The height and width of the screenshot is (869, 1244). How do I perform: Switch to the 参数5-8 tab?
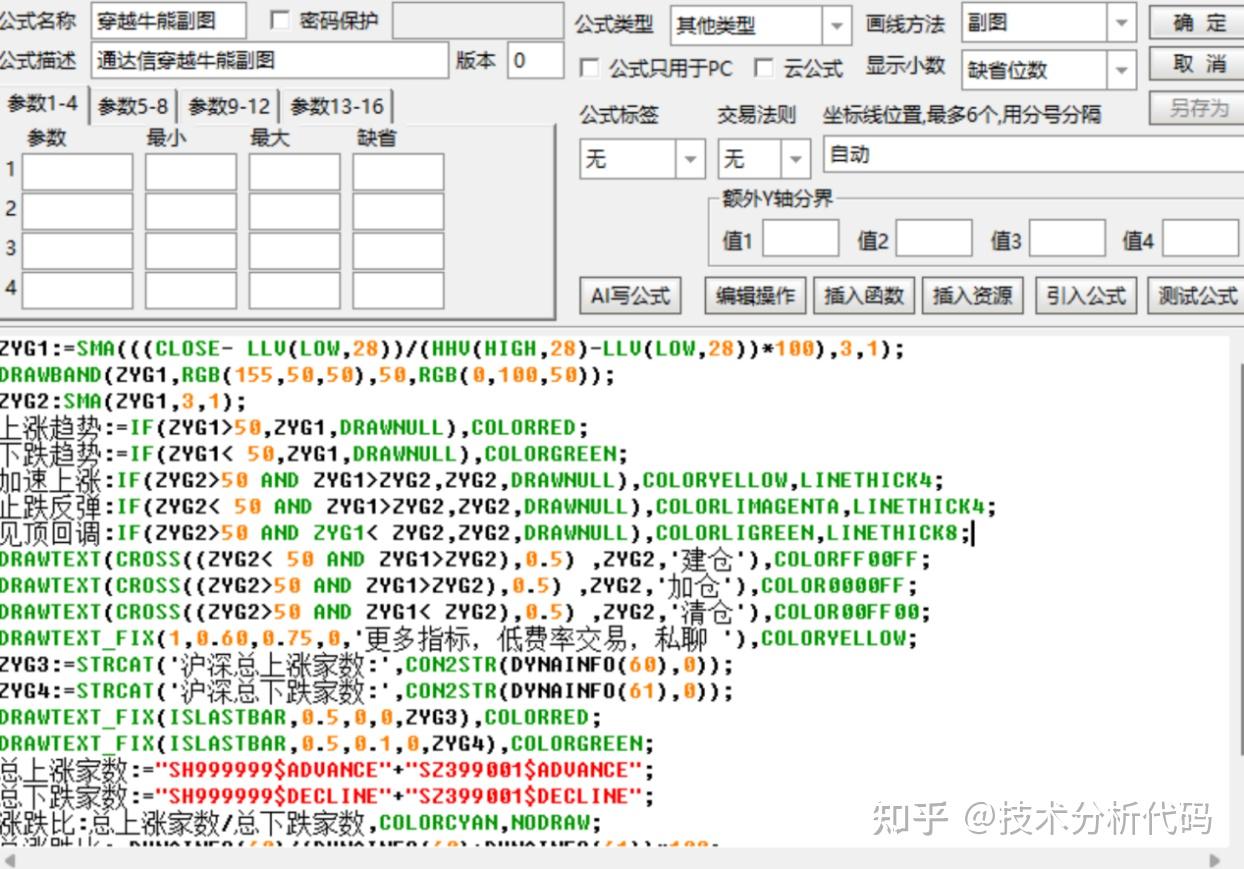pos(133,106)
